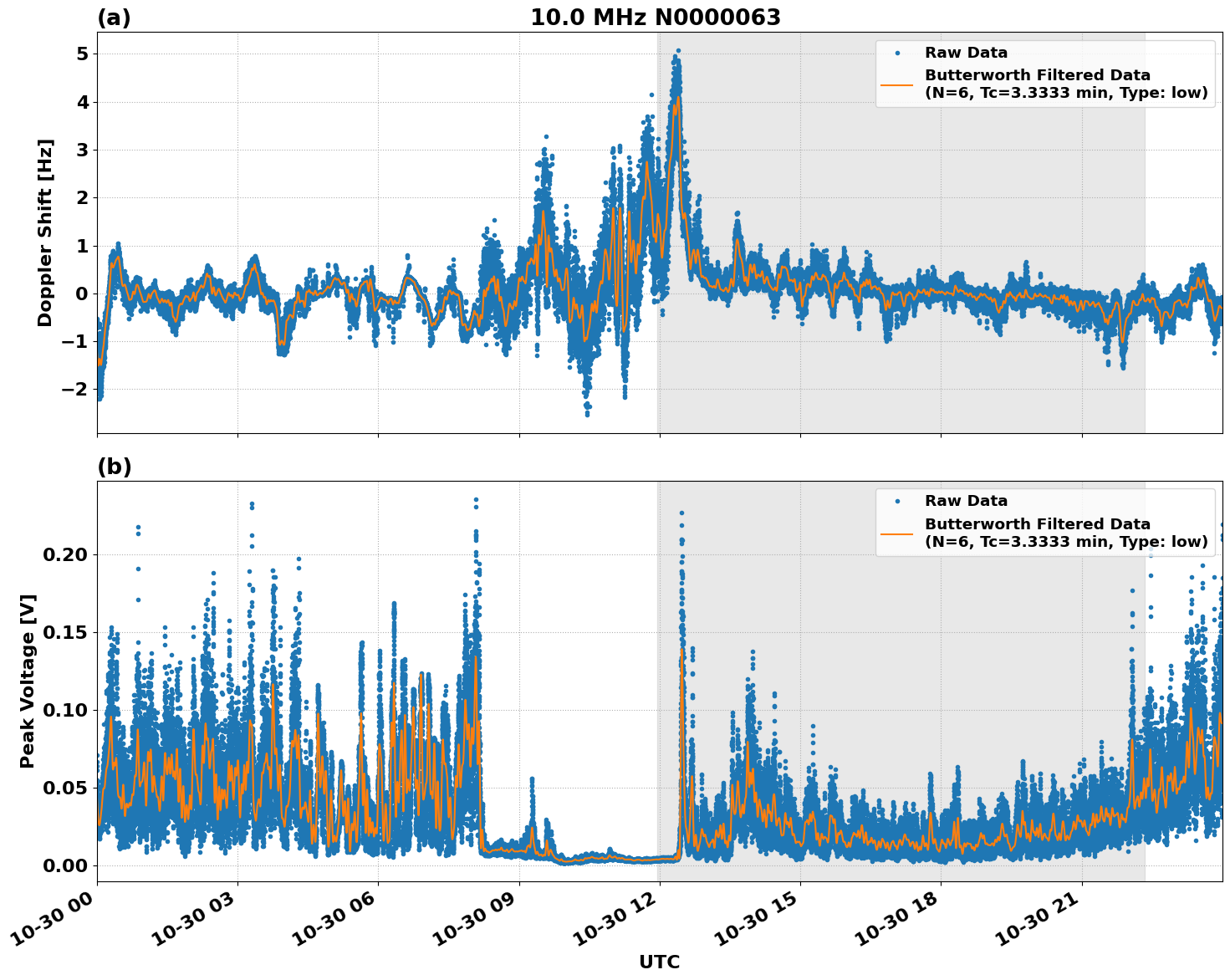The width and height of the screenshot is (1230, 980).
Task: Click the 10-30 12 tick mark label
Action: tap(614, 915)
